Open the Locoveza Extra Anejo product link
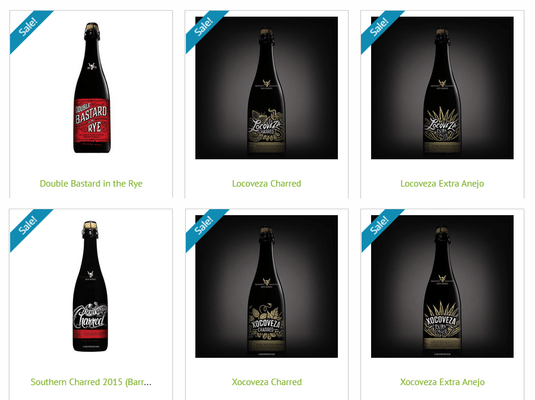This screenshot has width=535, height=400. pos(442,184)
